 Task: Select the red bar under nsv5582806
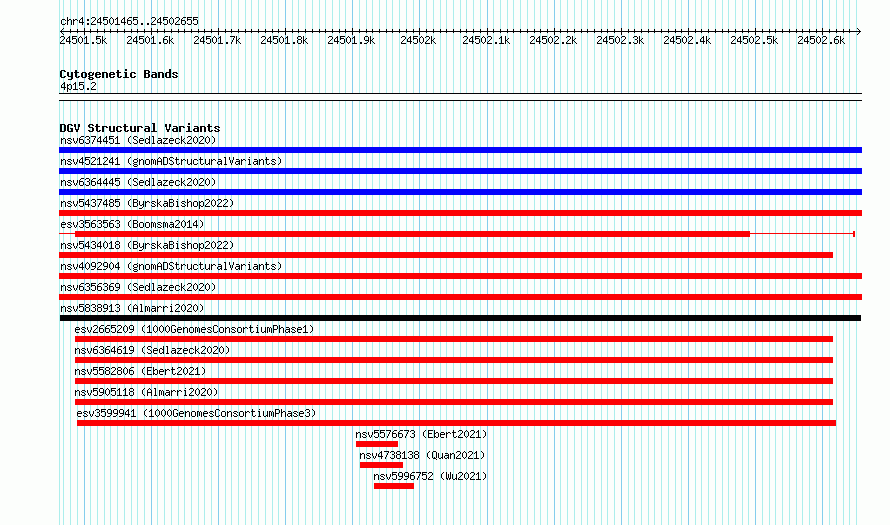pos(454,381)
